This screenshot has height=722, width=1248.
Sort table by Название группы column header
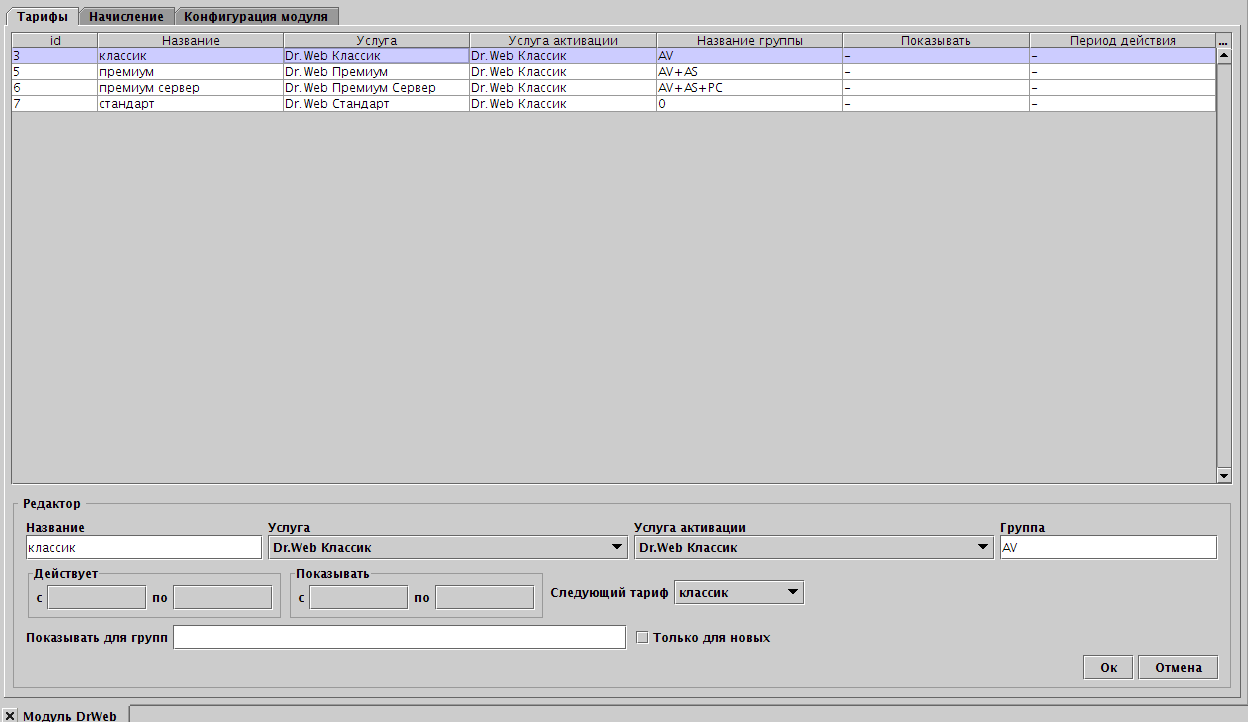[749, 41]
